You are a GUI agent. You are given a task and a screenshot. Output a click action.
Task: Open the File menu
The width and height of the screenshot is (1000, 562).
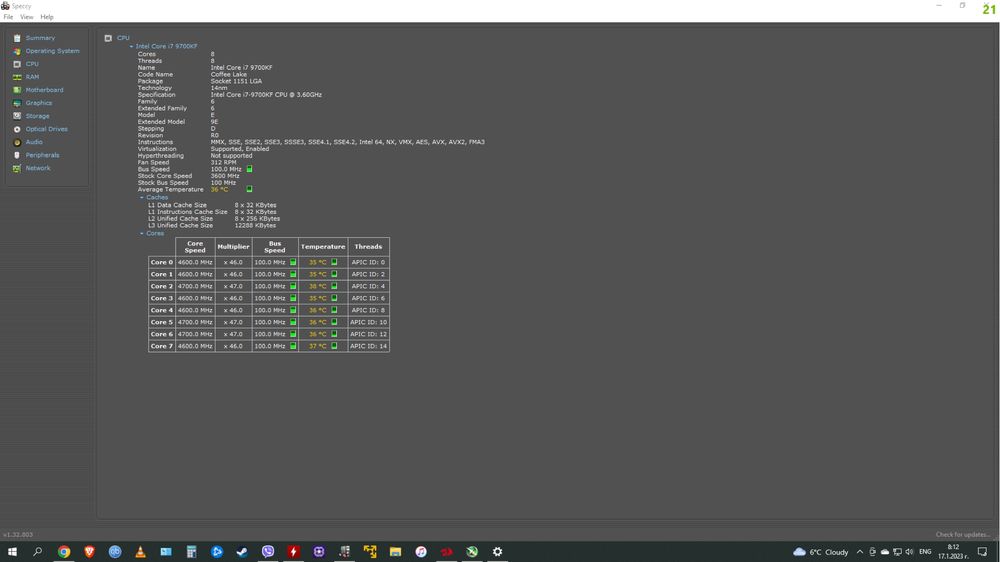coord(8,17)
